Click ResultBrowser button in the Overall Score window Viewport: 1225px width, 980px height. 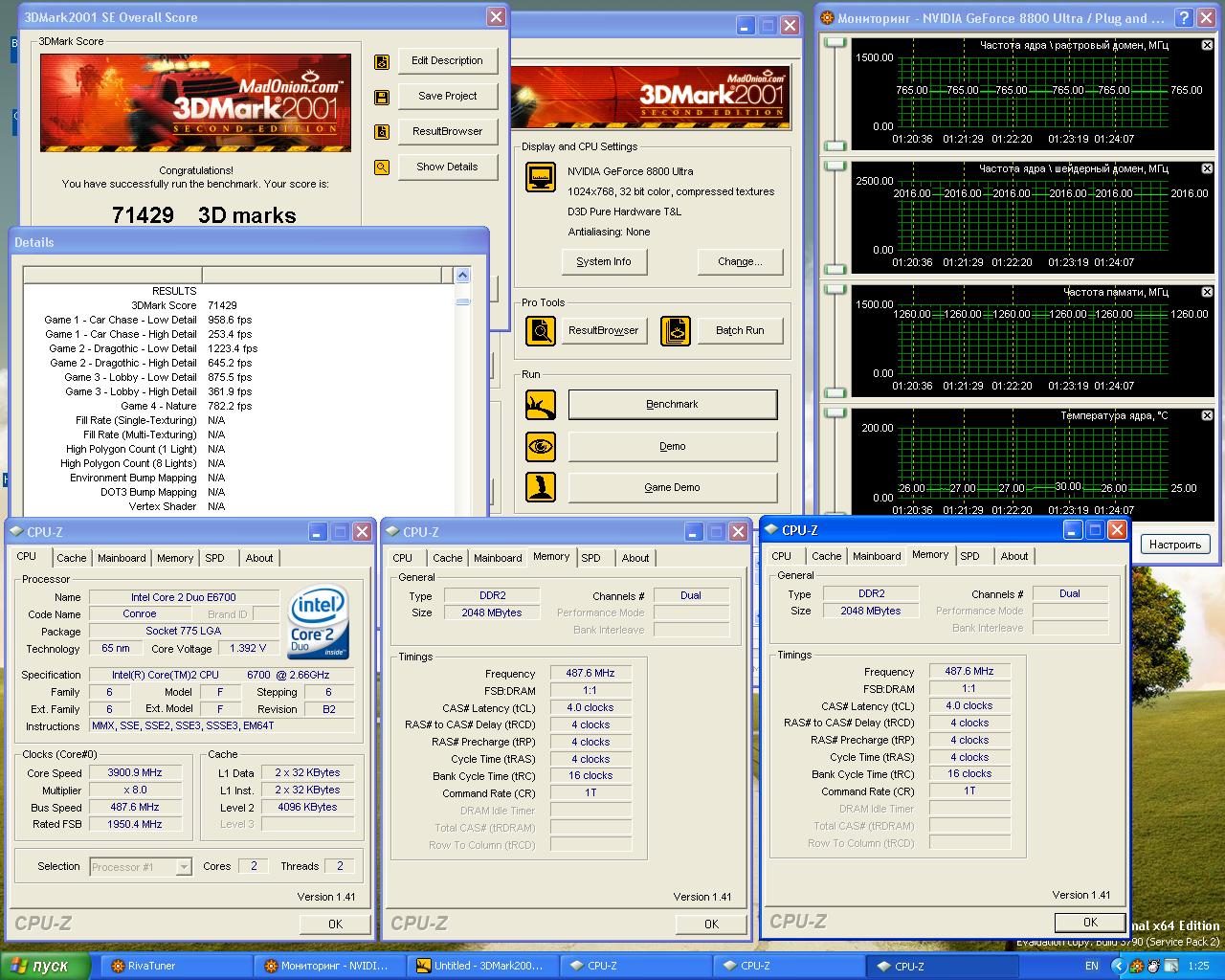click(x=448, y=131)
